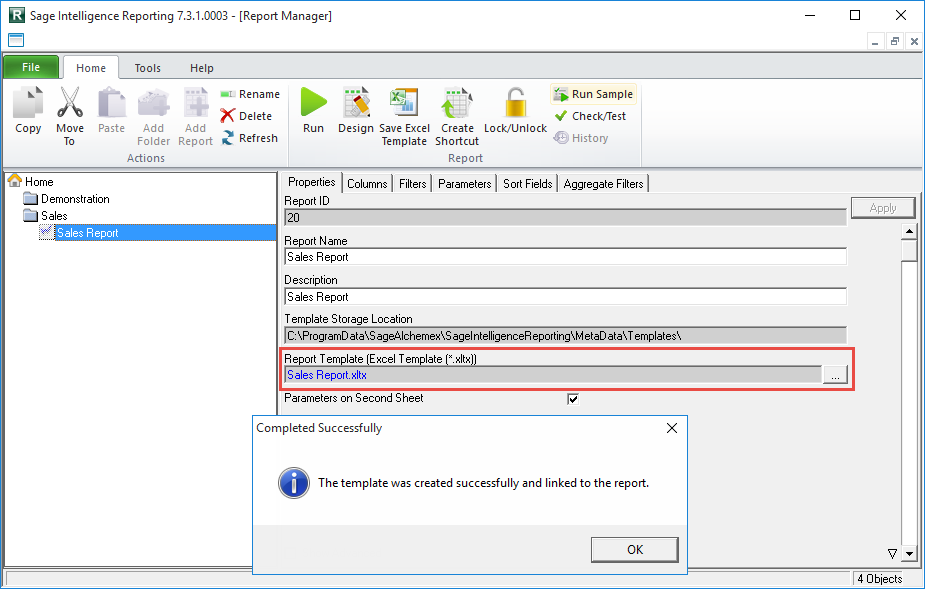Click the Report Name input field
925x589 pixels.
pyautogui.click(x=565, y=257)
